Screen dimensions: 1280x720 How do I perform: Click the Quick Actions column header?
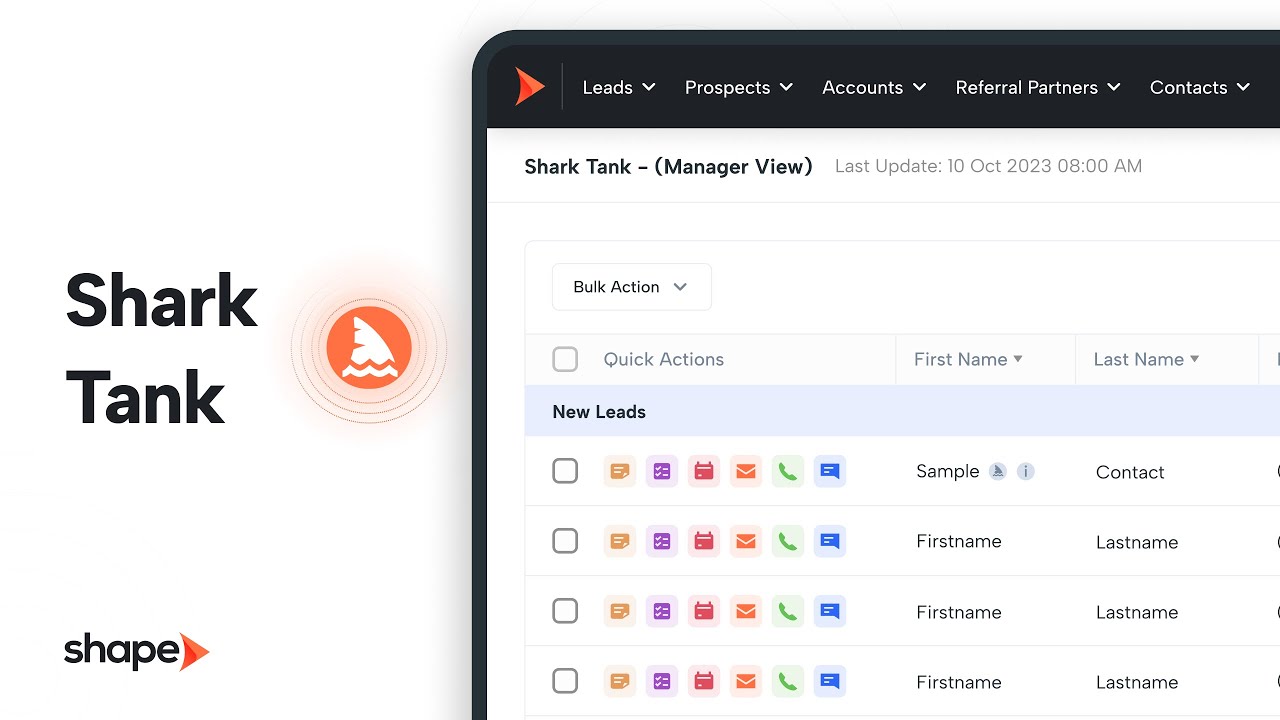point(663,359)
